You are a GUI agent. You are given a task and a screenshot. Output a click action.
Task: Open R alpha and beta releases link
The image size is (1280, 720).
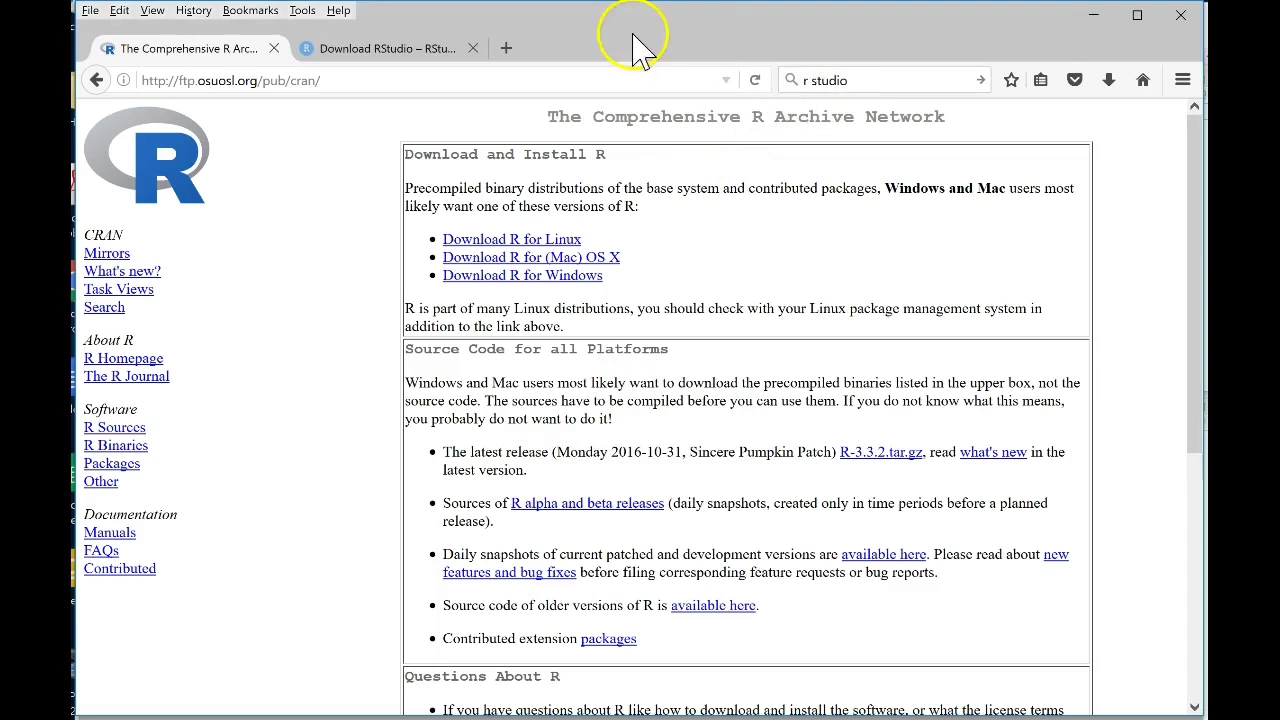pyautogui.click(x=587, y=503)
